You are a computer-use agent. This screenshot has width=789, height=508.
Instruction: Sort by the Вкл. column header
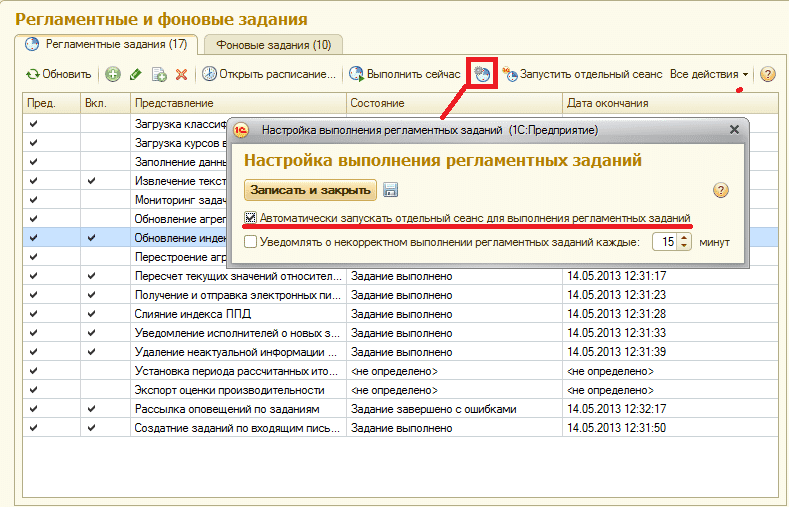pyautogui.click(x=105, y=103)
